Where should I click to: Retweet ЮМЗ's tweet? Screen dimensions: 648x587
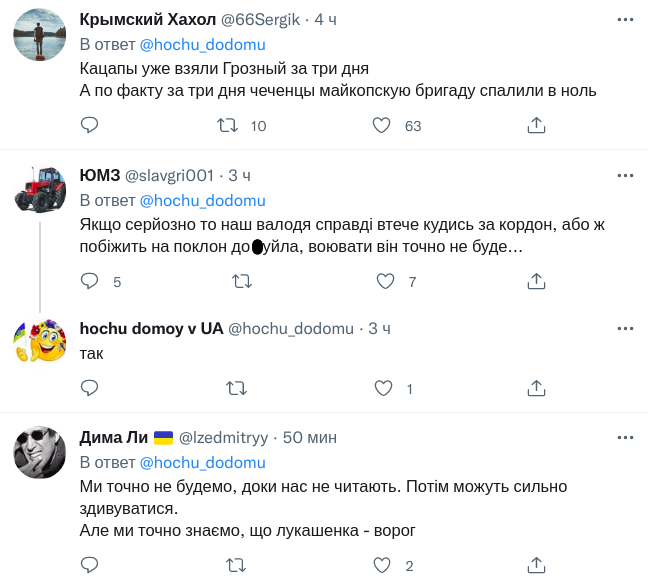241,281
